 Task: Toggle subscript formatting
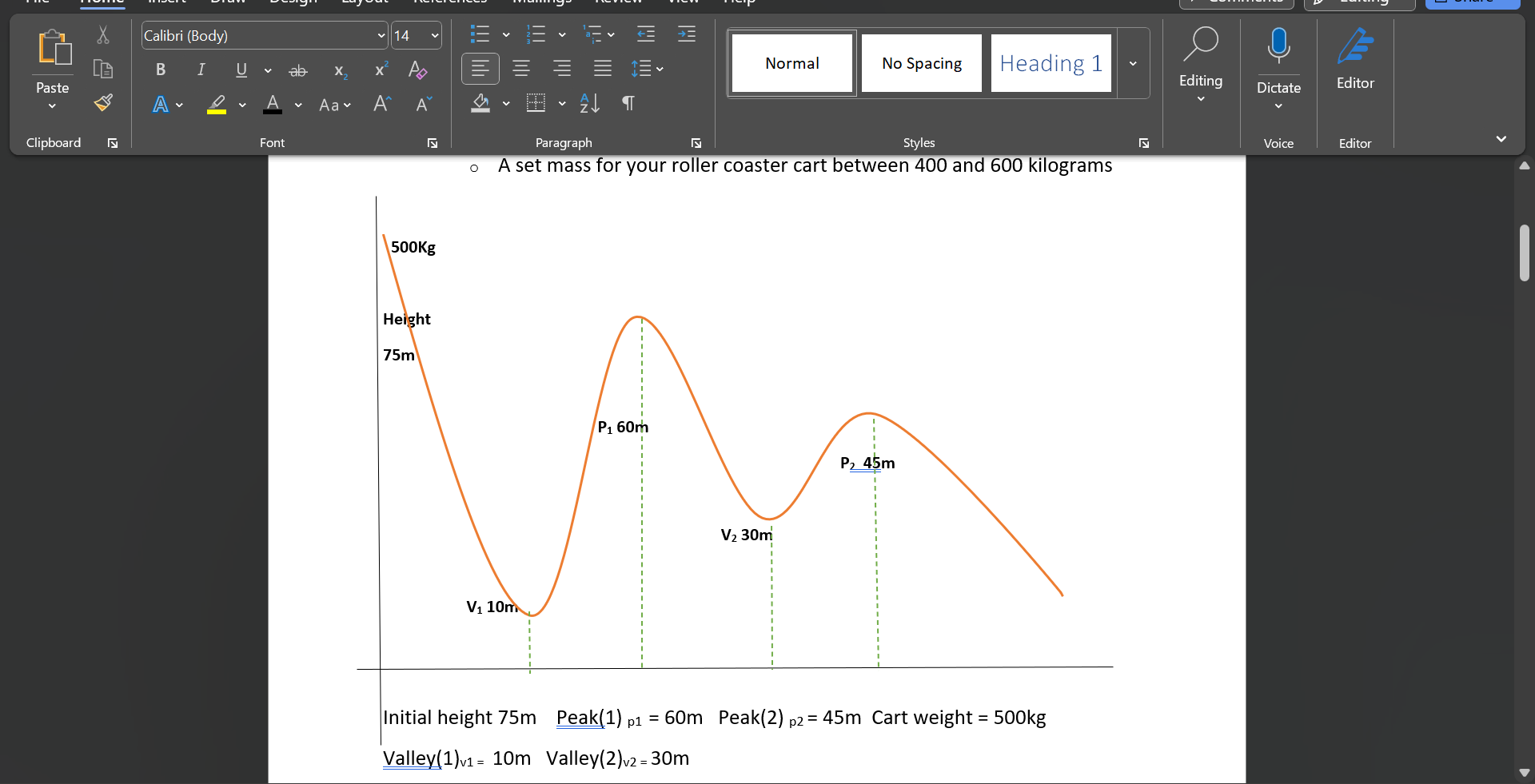(x=339, y=72)
